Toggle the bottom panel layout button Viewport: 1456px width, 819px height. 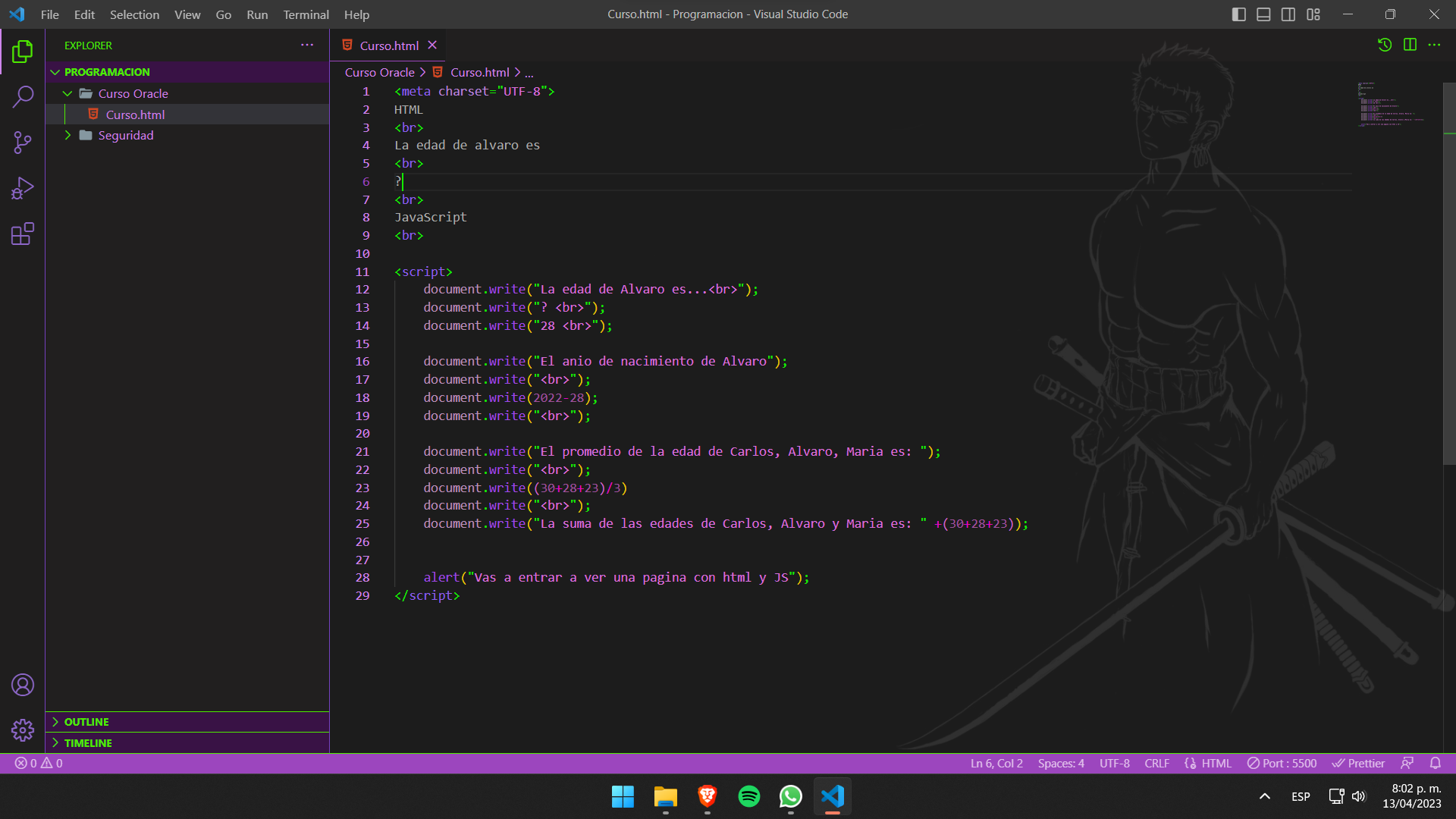[1263, 14]
